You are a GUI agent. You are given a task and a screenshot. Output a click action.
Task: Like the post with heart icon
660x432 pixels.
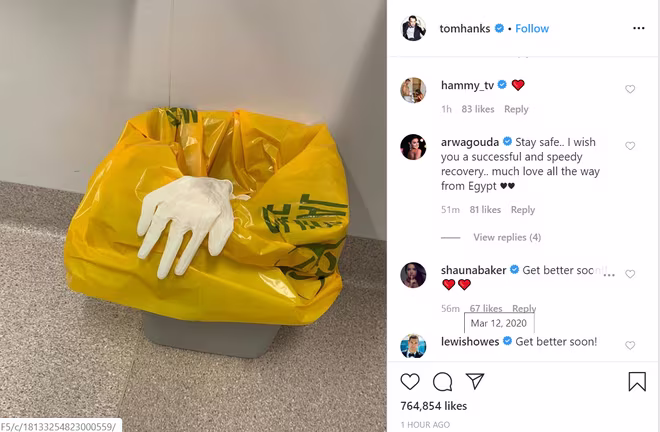(x=410, y=381)
